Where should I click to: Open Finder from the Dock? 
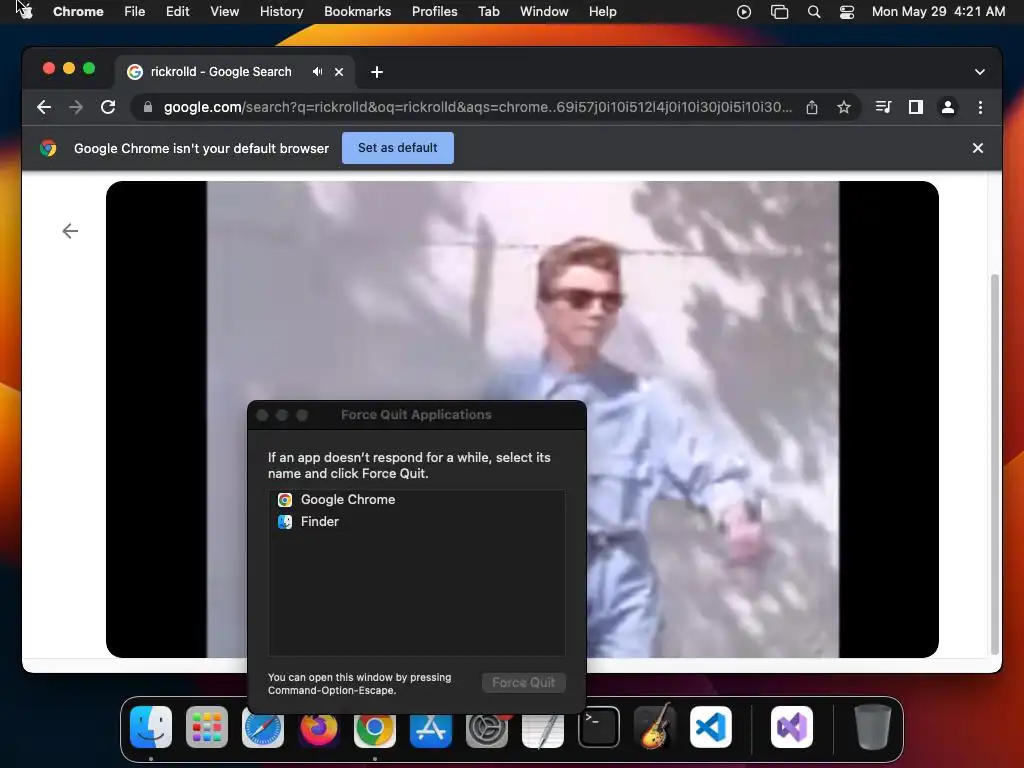[x=151, y=727]
